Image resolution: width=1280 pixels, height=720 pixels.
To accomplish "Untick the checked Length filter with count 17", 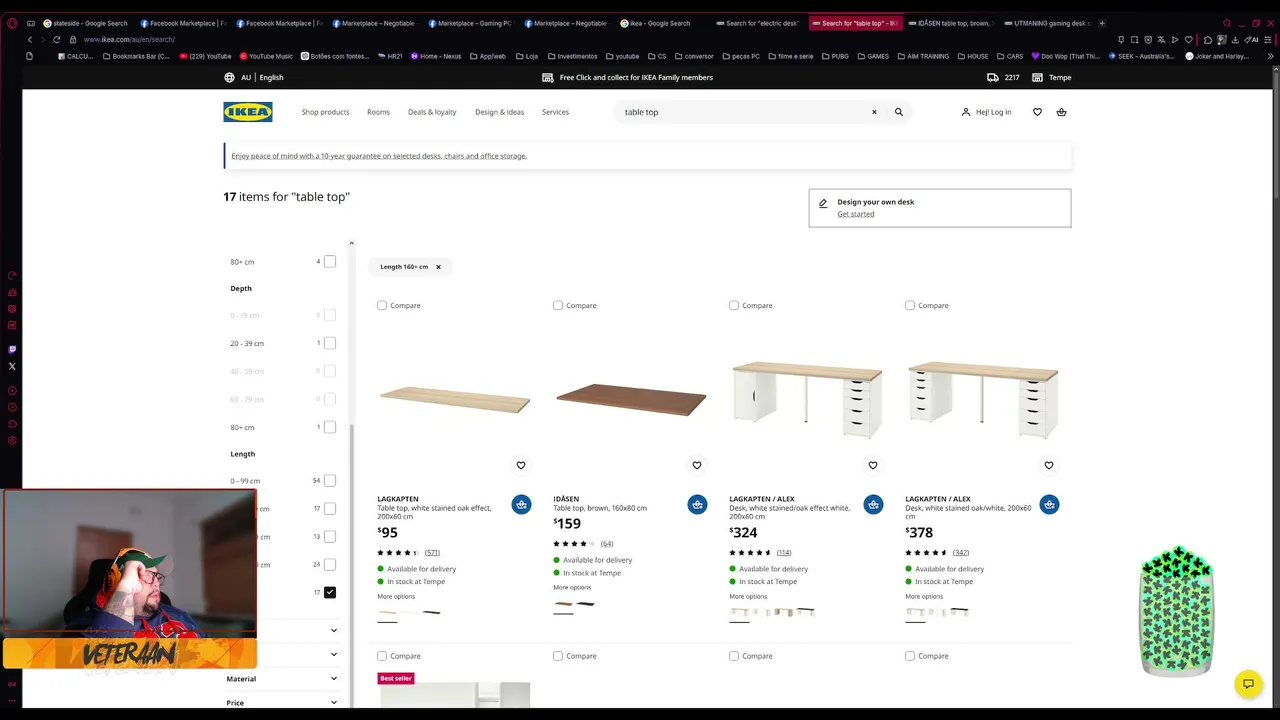I will (330, 593).
